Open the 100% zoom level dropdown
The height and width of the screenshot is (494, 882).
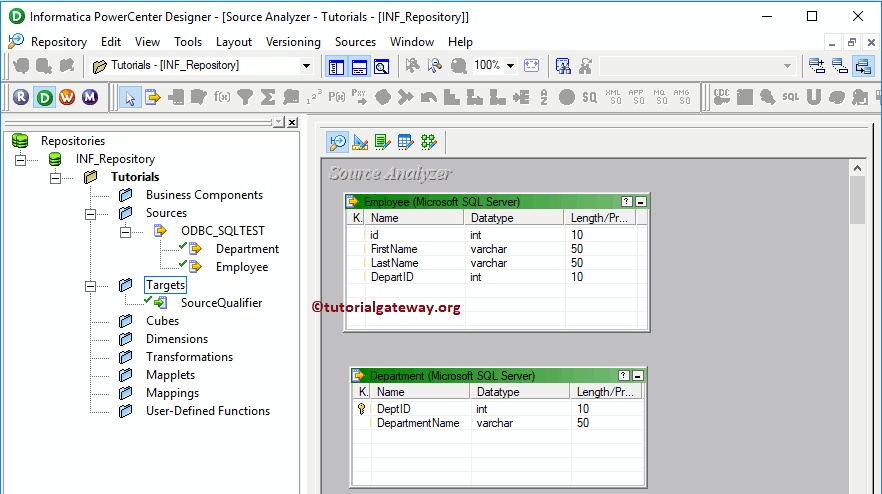tap(510, 66)
